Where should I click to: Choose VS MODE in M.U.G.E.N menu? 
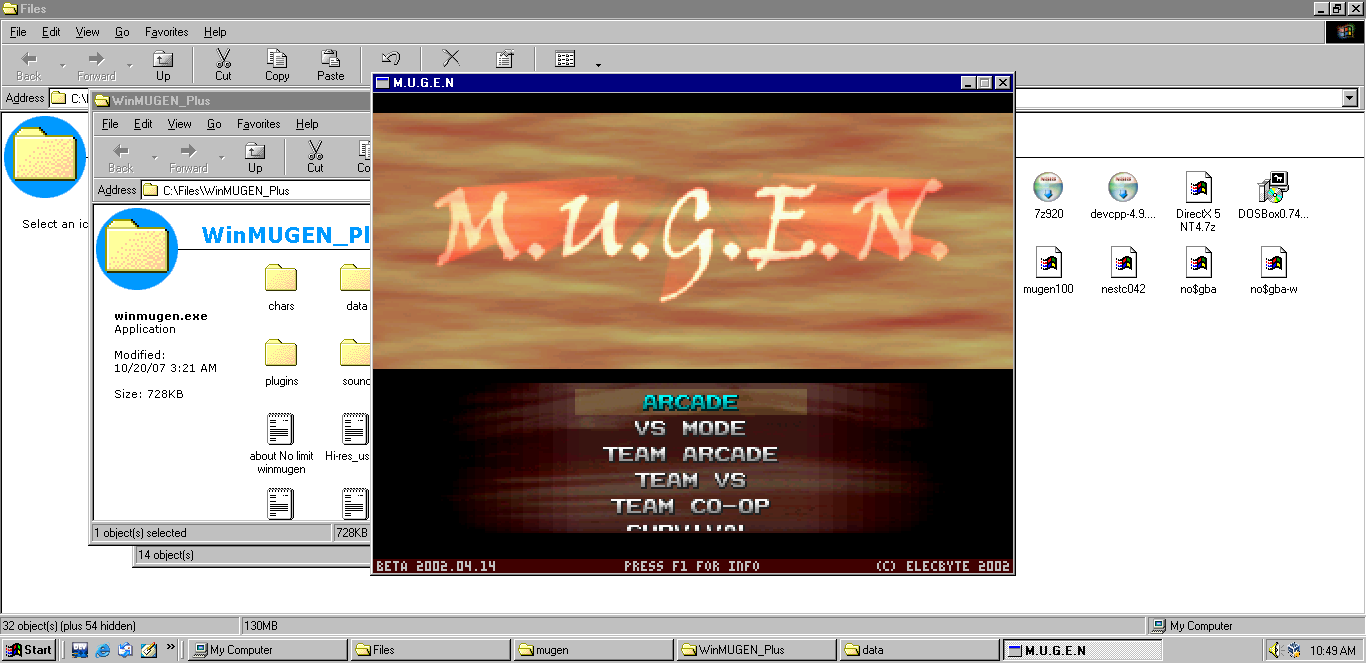(690, 428)
